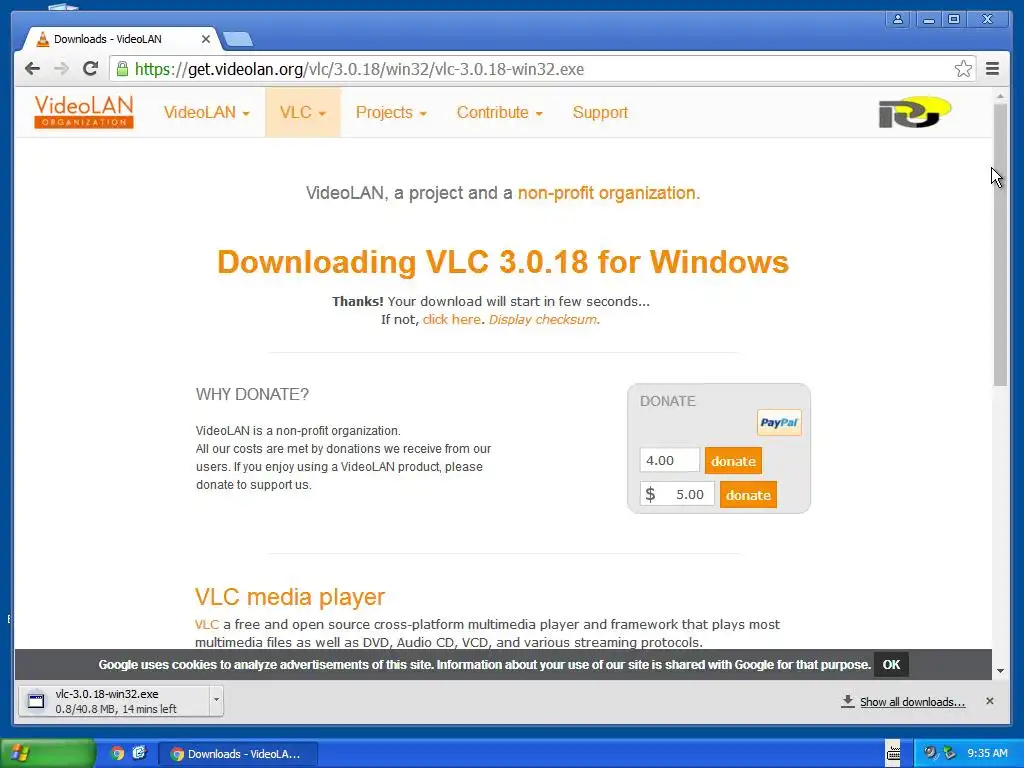The image size is (1024, 768).
Task: Click the 'VLC media player' heading
Action: click(289, 596)
